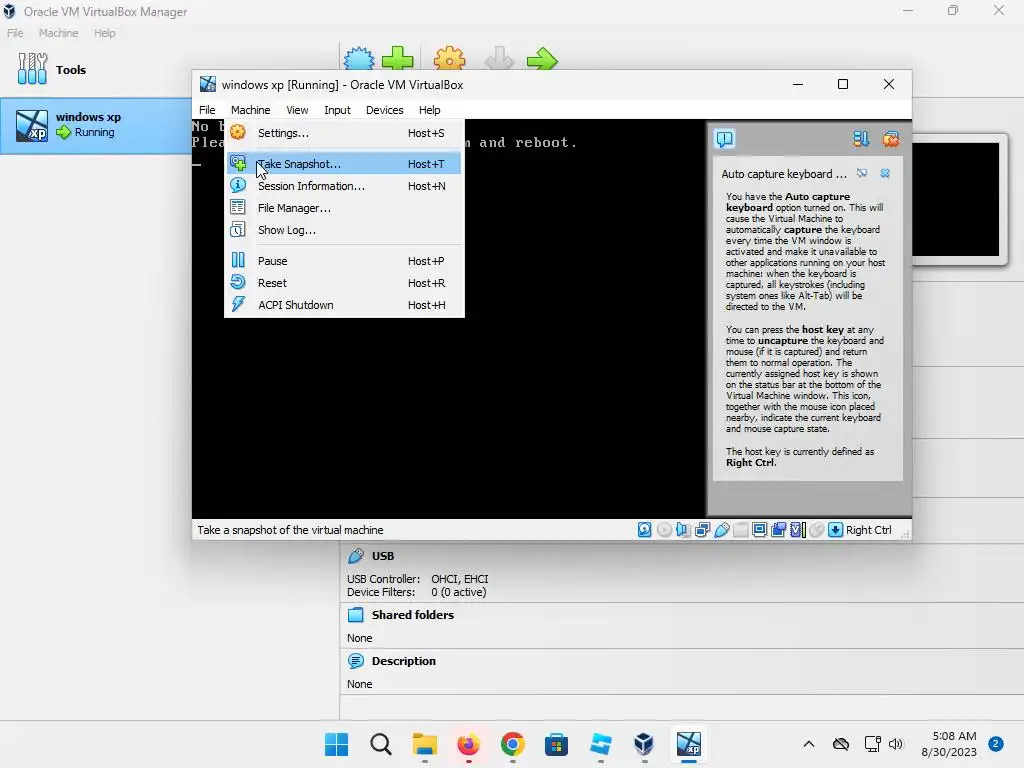Click the keyboard capture arrow indicator
The width and height of the screenshot is (1024, 768).
(x=835, y=530)
